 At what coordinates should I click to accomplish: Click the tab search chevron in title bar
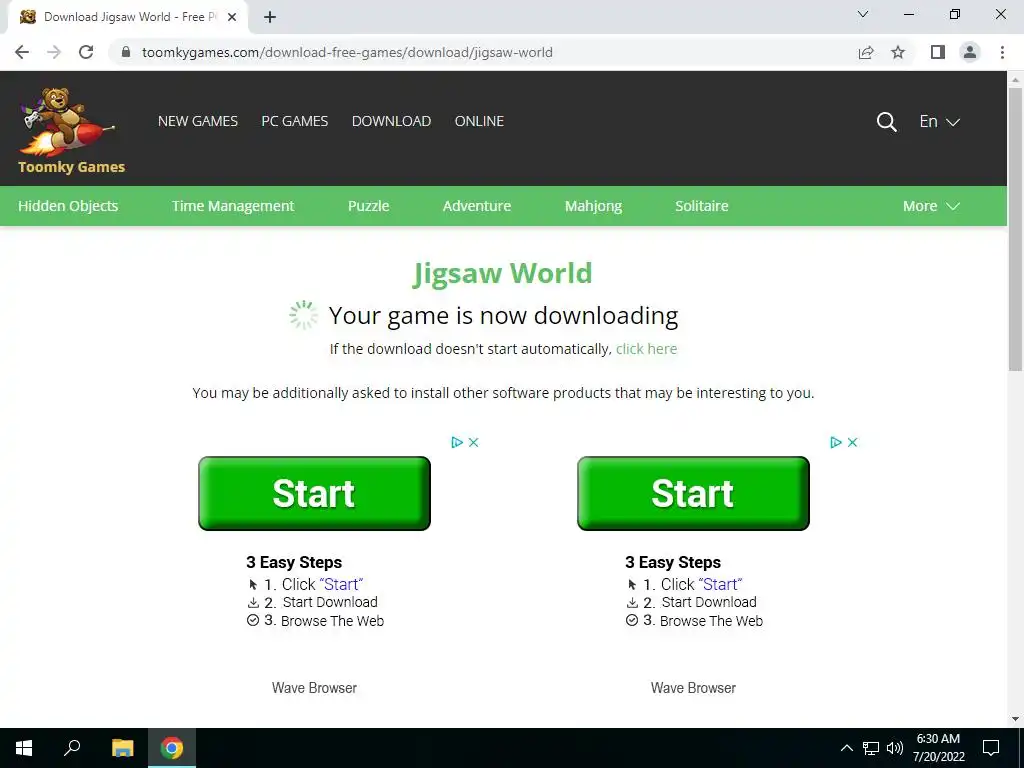click(863, 14)
